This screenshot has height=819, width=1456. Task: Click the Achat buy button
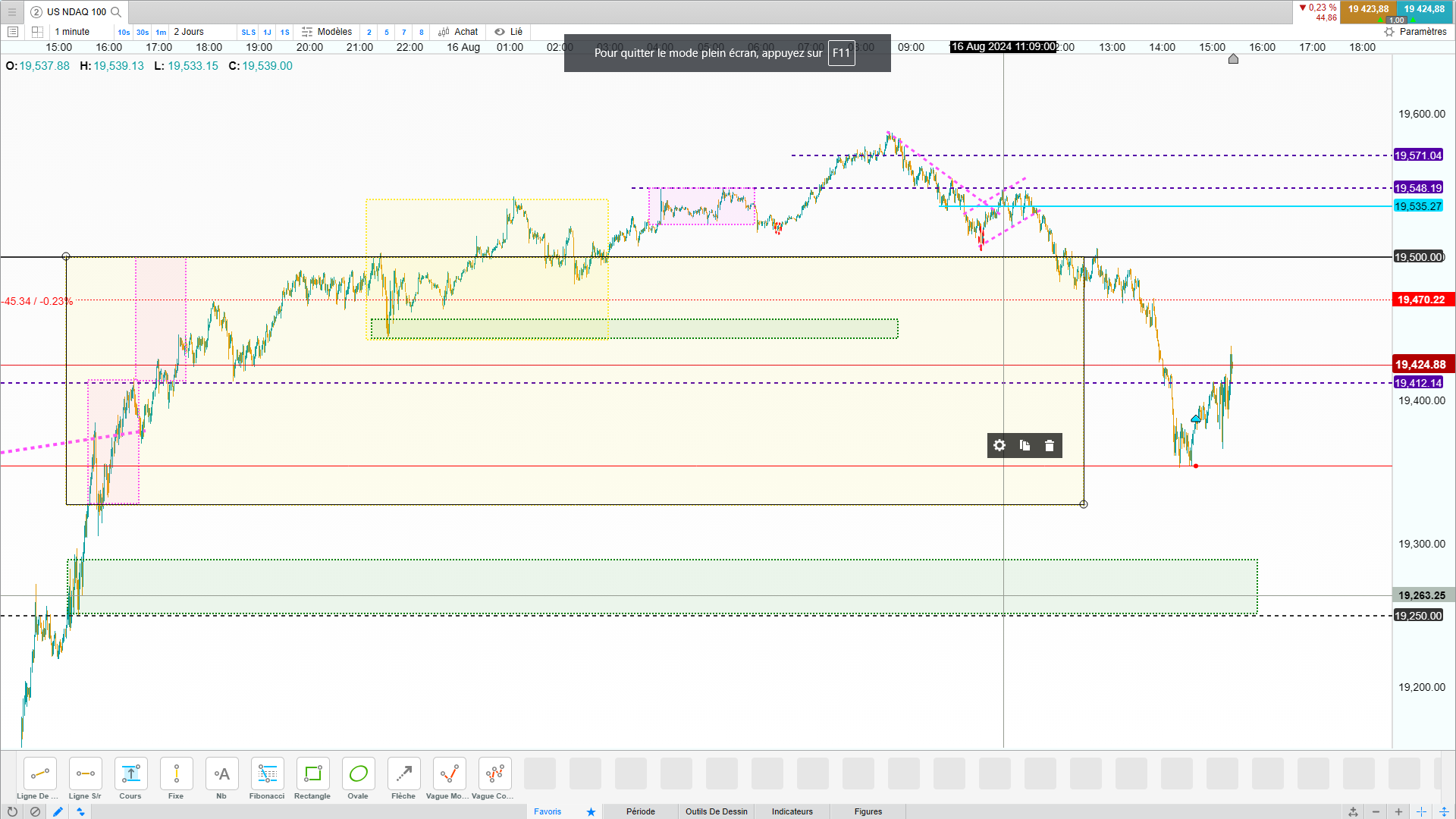459,32
